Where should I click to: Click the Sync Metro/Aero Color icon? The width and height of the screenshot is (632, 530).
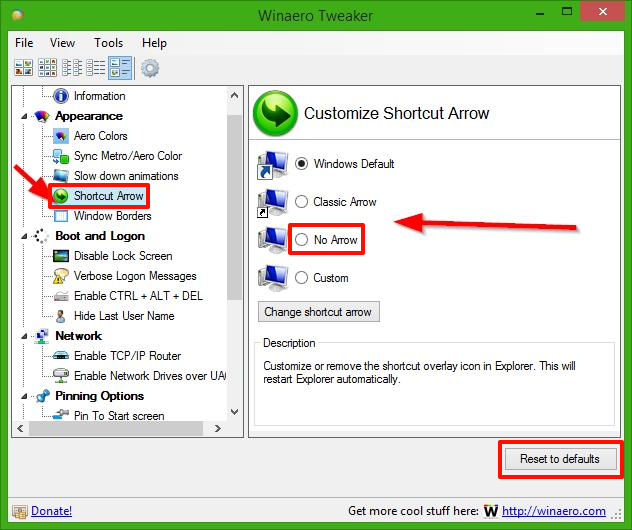[x=61, y=156]
